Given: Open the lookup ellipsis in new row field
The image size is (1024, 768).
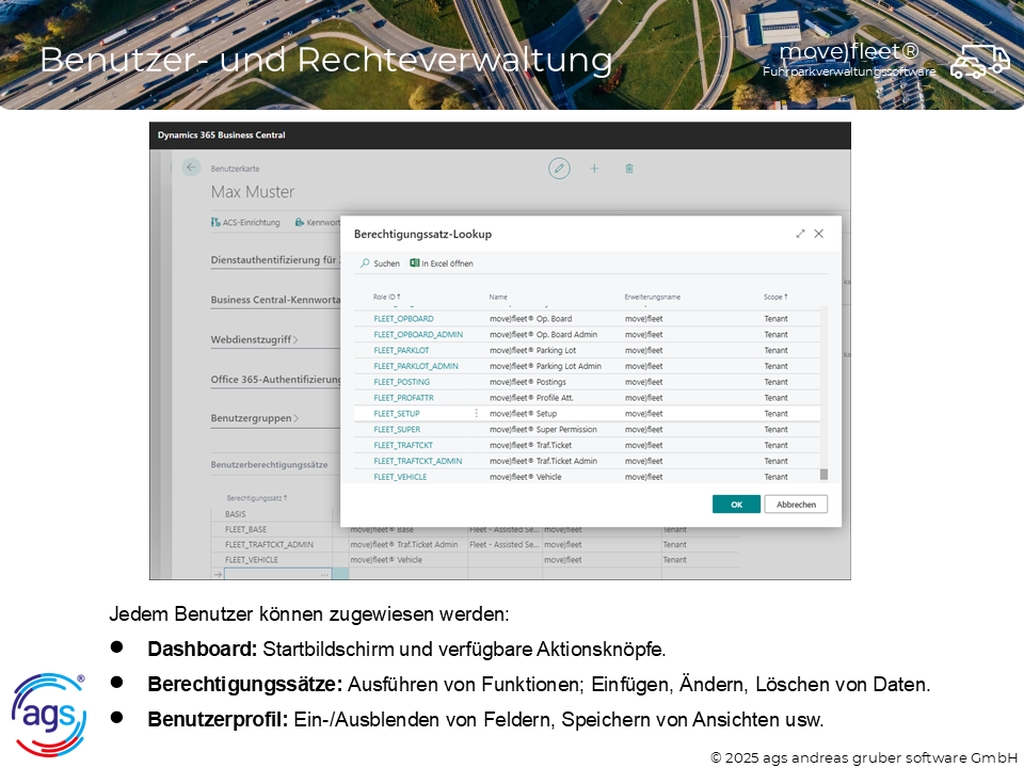Looking at the screenshot, I should (325, 574).
